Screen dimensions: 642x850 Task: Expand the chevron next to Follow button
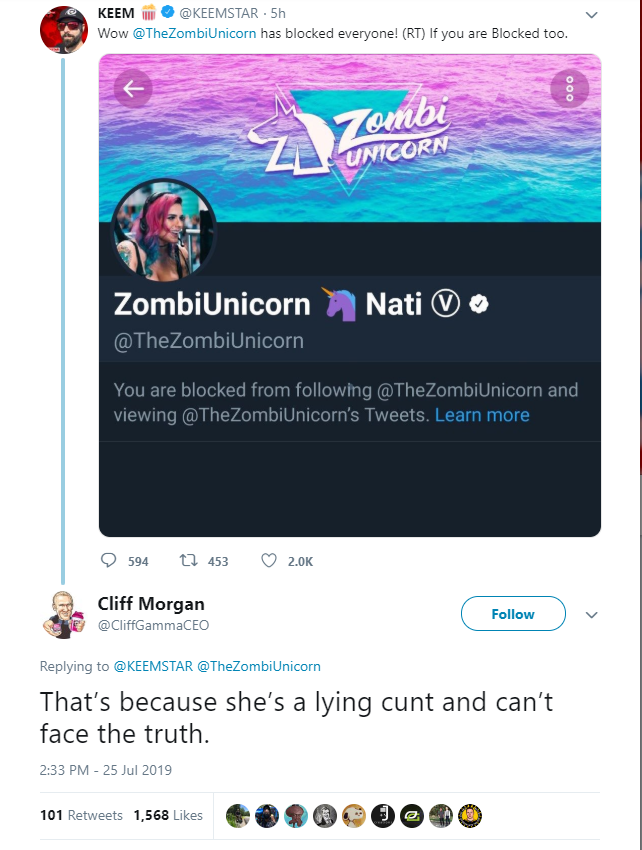(x=592, y=615)
